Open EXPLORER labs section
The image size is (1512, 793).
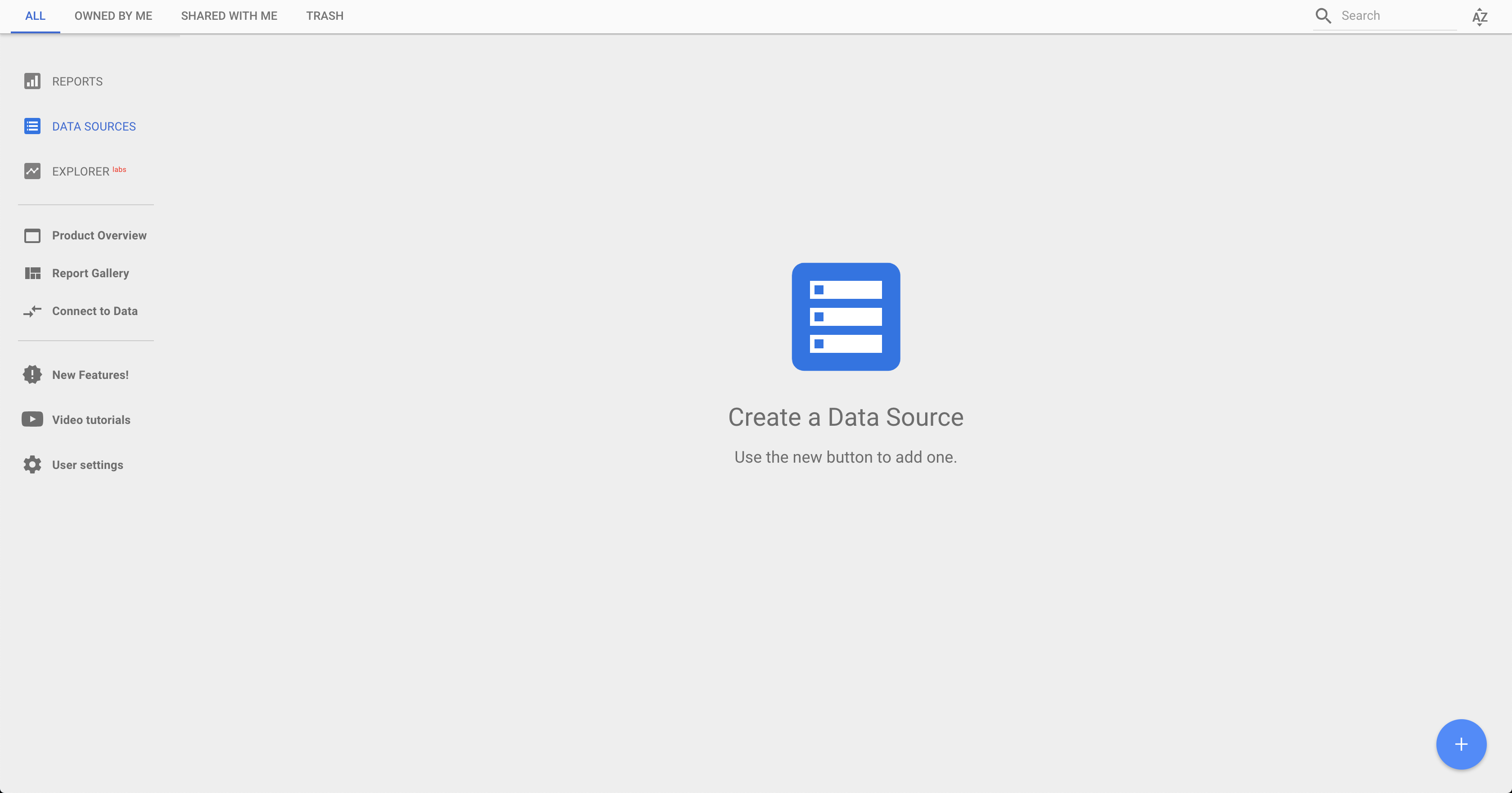[x=89, y=171]
